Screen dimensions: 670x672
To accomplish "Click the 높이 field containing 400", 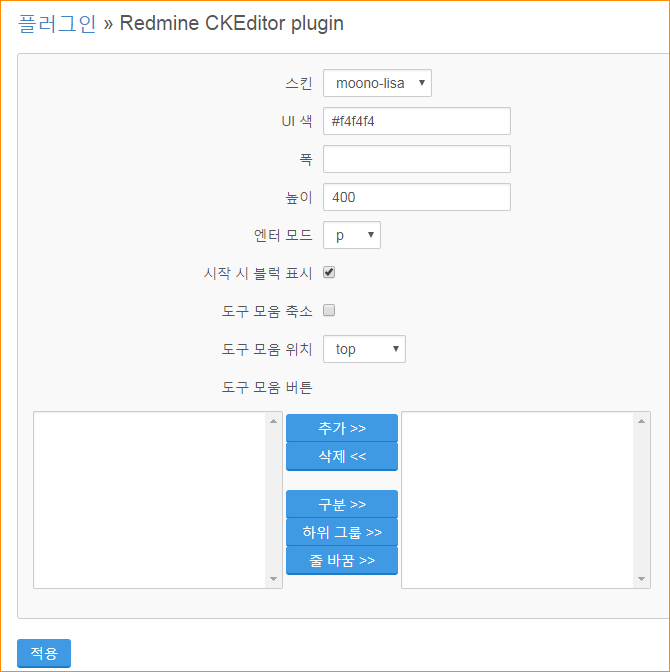I will click(417, 197).
